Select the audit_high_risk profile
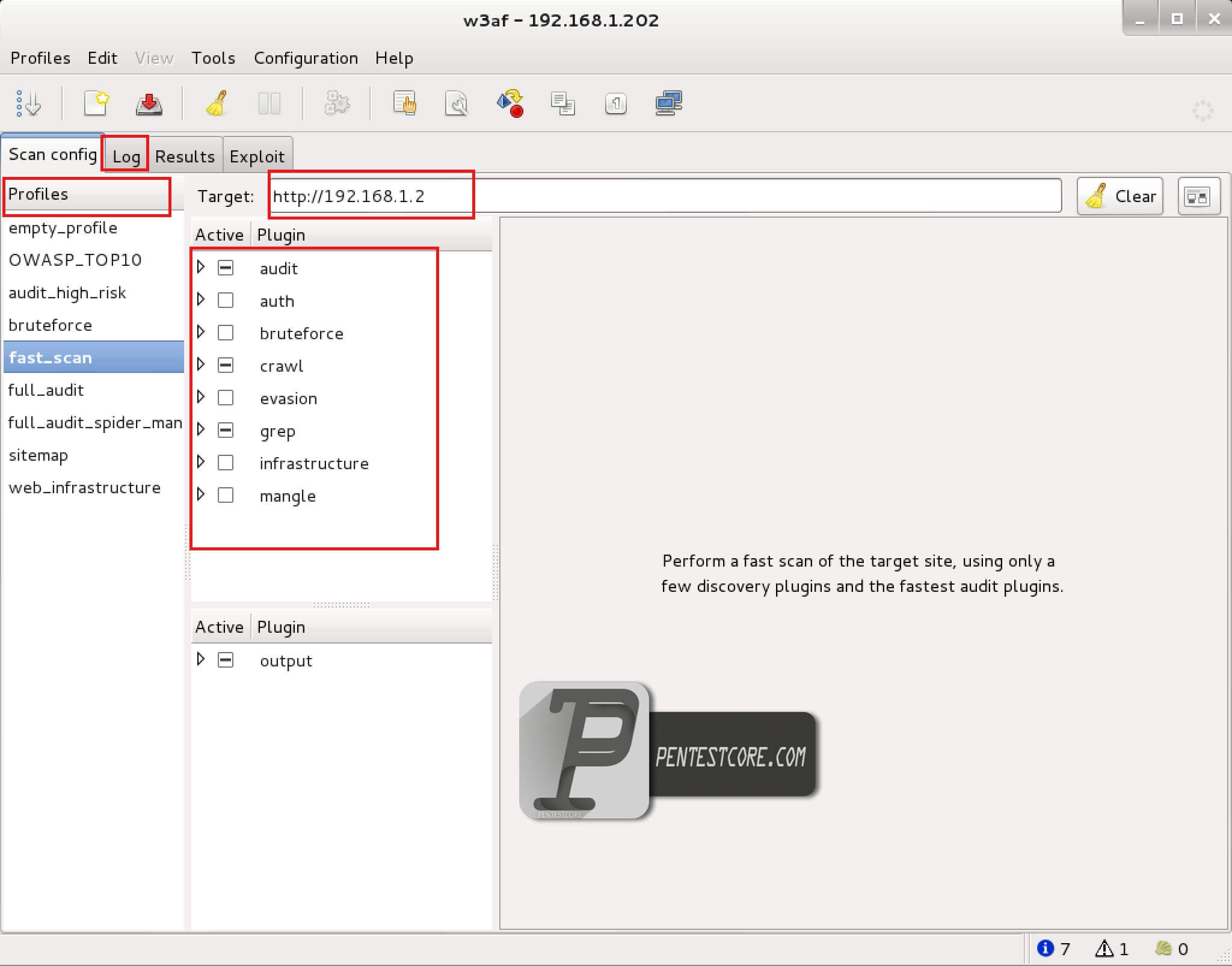Image resolution: width=1232 pixels, height=966 pixels. coord(93,292)
